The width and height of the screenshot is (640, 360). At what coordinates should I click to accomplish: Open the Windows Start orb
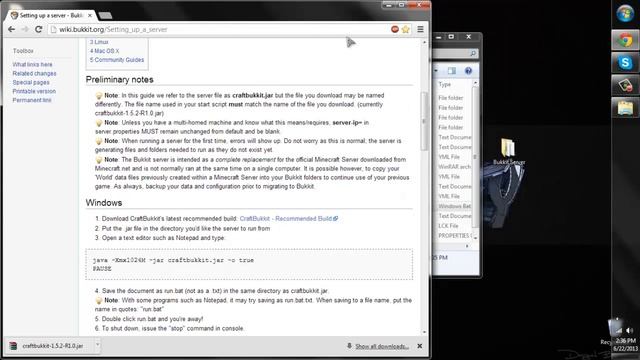[x=625, y=13]
